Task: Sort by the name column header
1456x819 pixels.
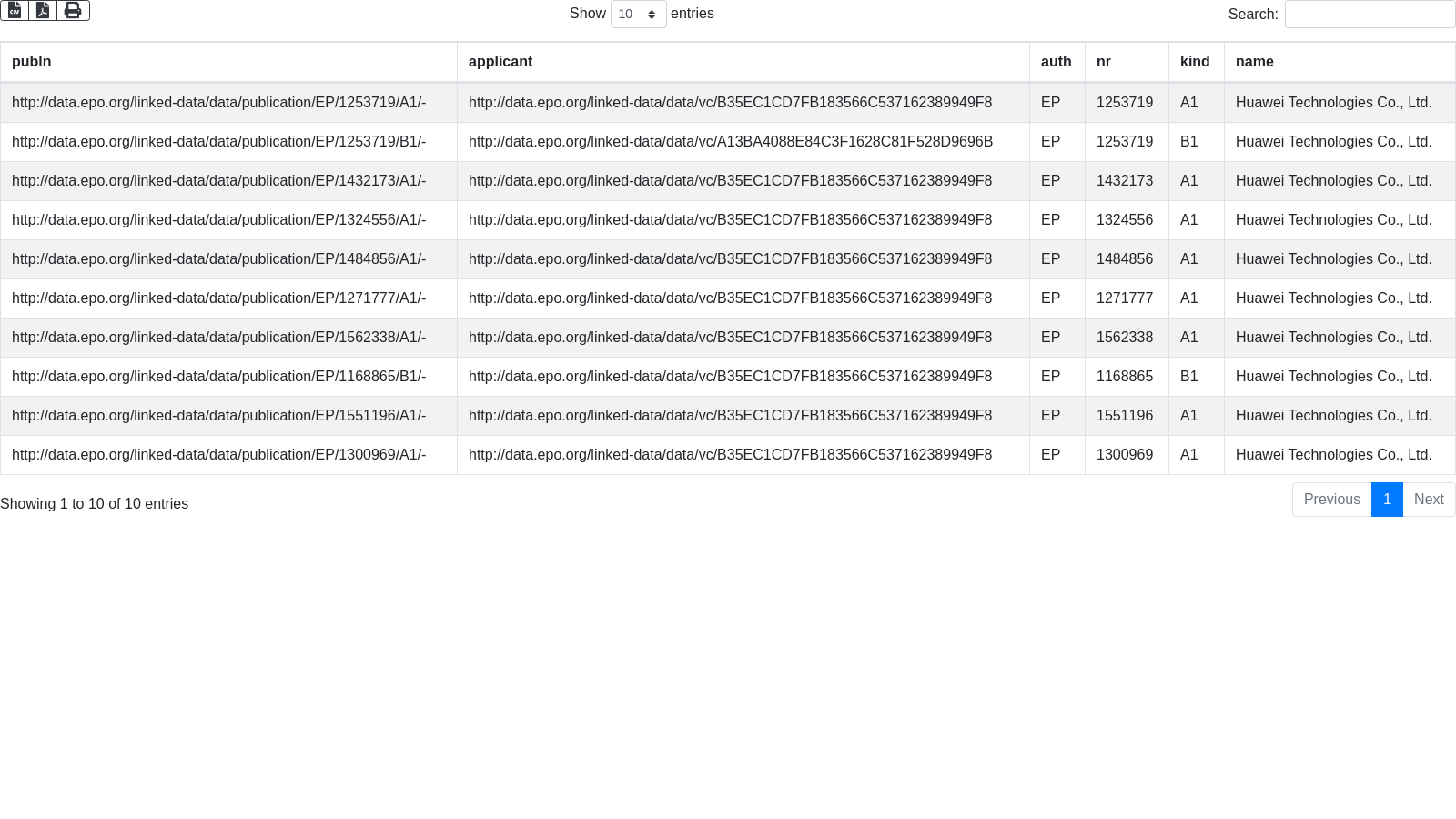Action: pyautogui.click(x=1254, y=62)
